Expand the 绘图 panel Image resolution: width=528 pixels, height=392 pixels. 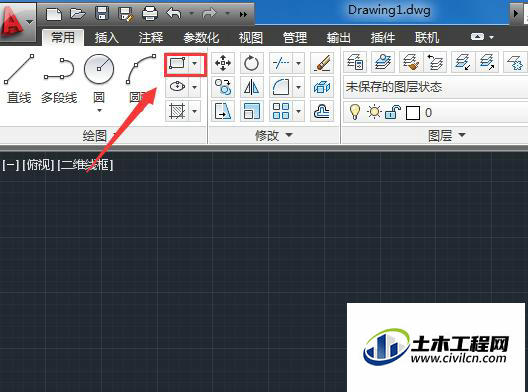pyautogui.click(x=100, y=135)
